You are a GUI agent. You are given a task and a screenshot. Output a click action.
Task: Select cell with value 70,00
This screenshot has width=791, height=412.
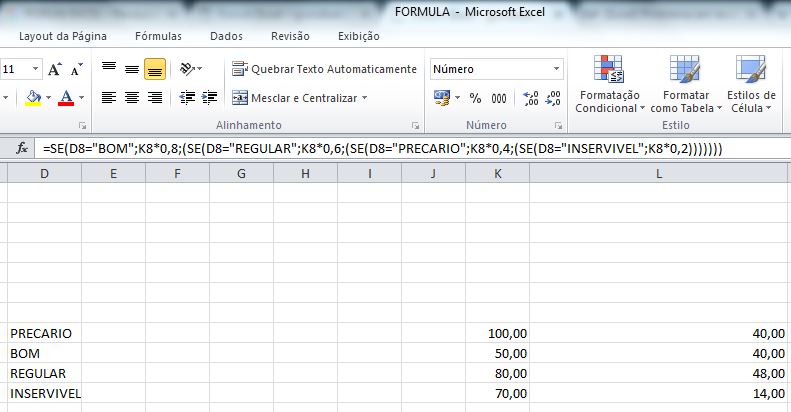498,394
